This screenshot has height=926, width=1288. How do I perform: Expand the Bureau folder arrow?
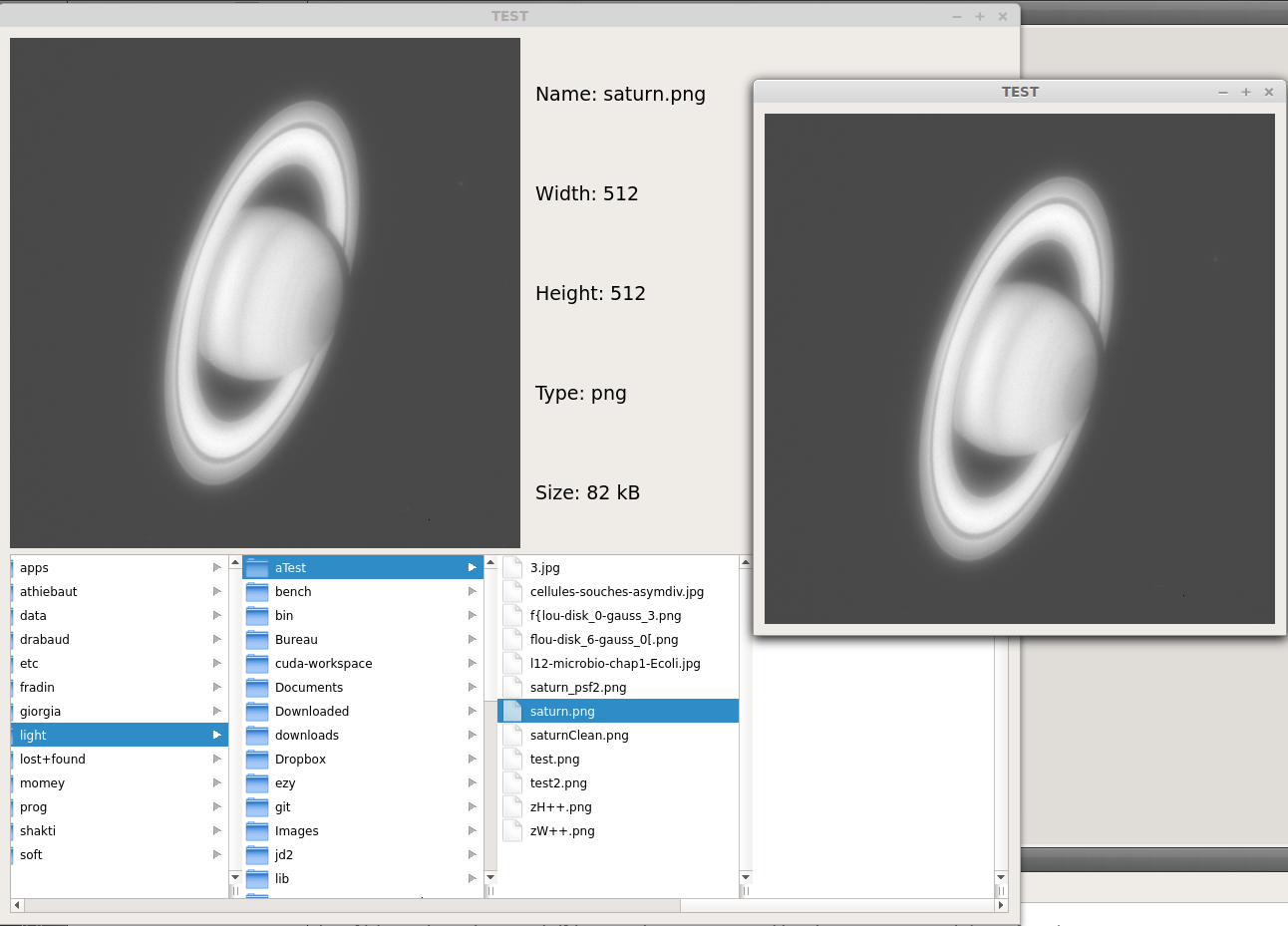click(x=472, y=640)
